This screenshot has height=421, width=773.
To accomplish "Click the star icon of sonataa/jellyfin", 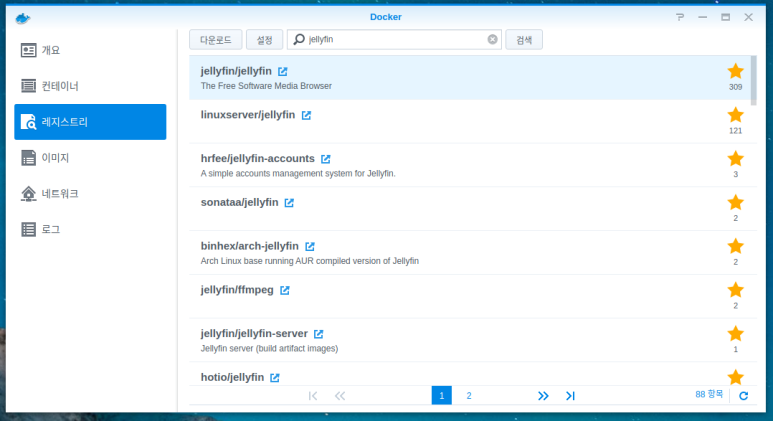I will pos(736,202).
